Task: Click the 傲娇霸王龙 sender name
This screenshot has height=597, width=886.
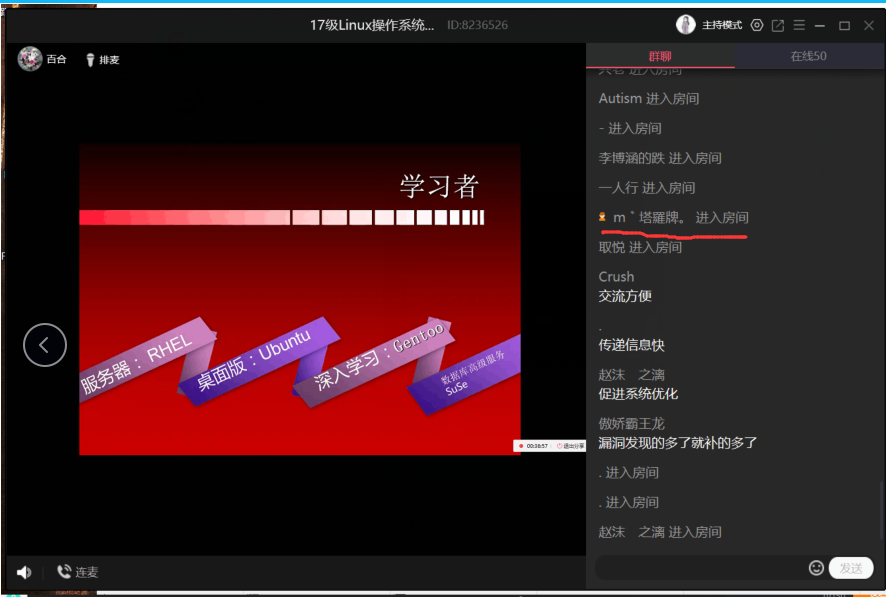Action: coord(632,424)
